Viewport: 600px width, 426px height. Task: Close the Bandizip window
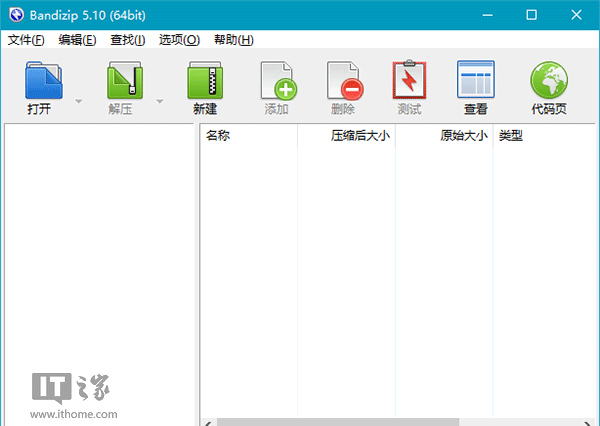pos(576,15)
